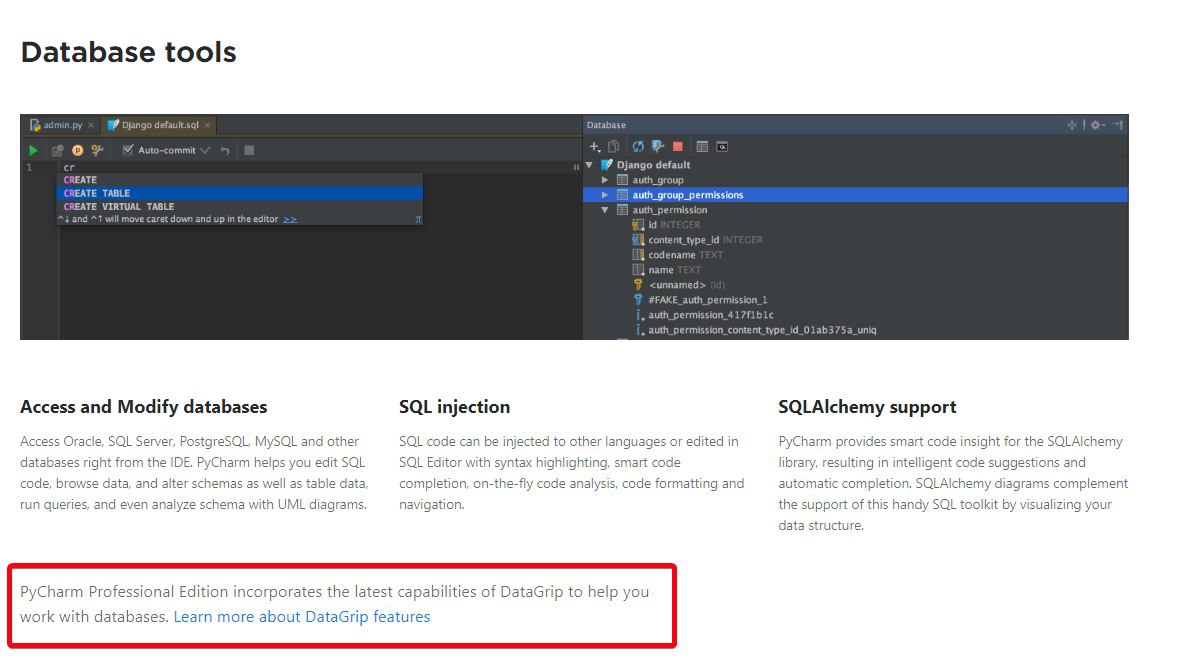Click the blue refresh synchronize icon
This screenshot has height=669, width=1185.
[x=638, y=147]
